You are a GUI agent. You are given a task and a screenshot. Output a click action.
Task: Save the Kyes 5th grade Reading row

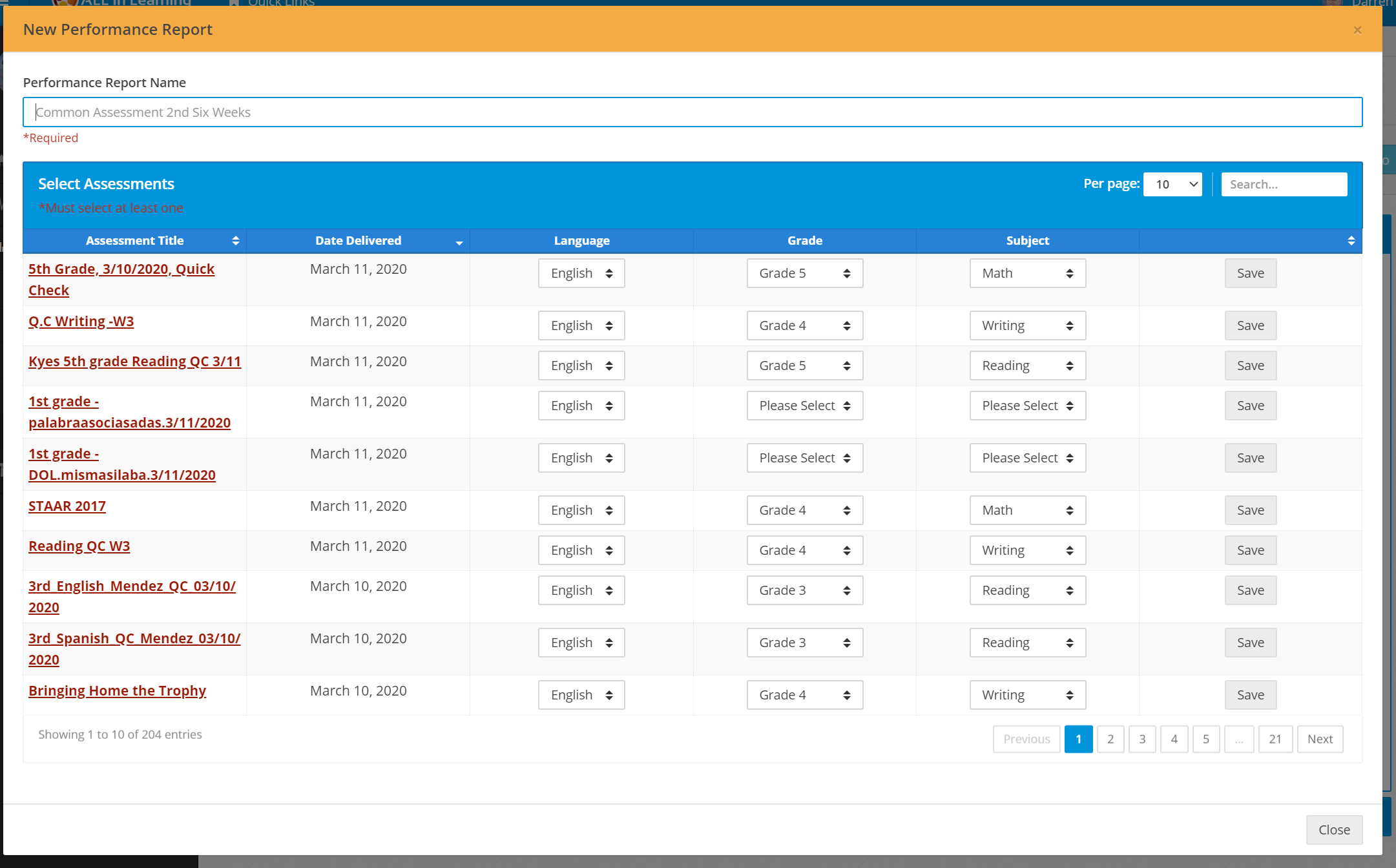pyautogui.click(x=1250, y=366)
